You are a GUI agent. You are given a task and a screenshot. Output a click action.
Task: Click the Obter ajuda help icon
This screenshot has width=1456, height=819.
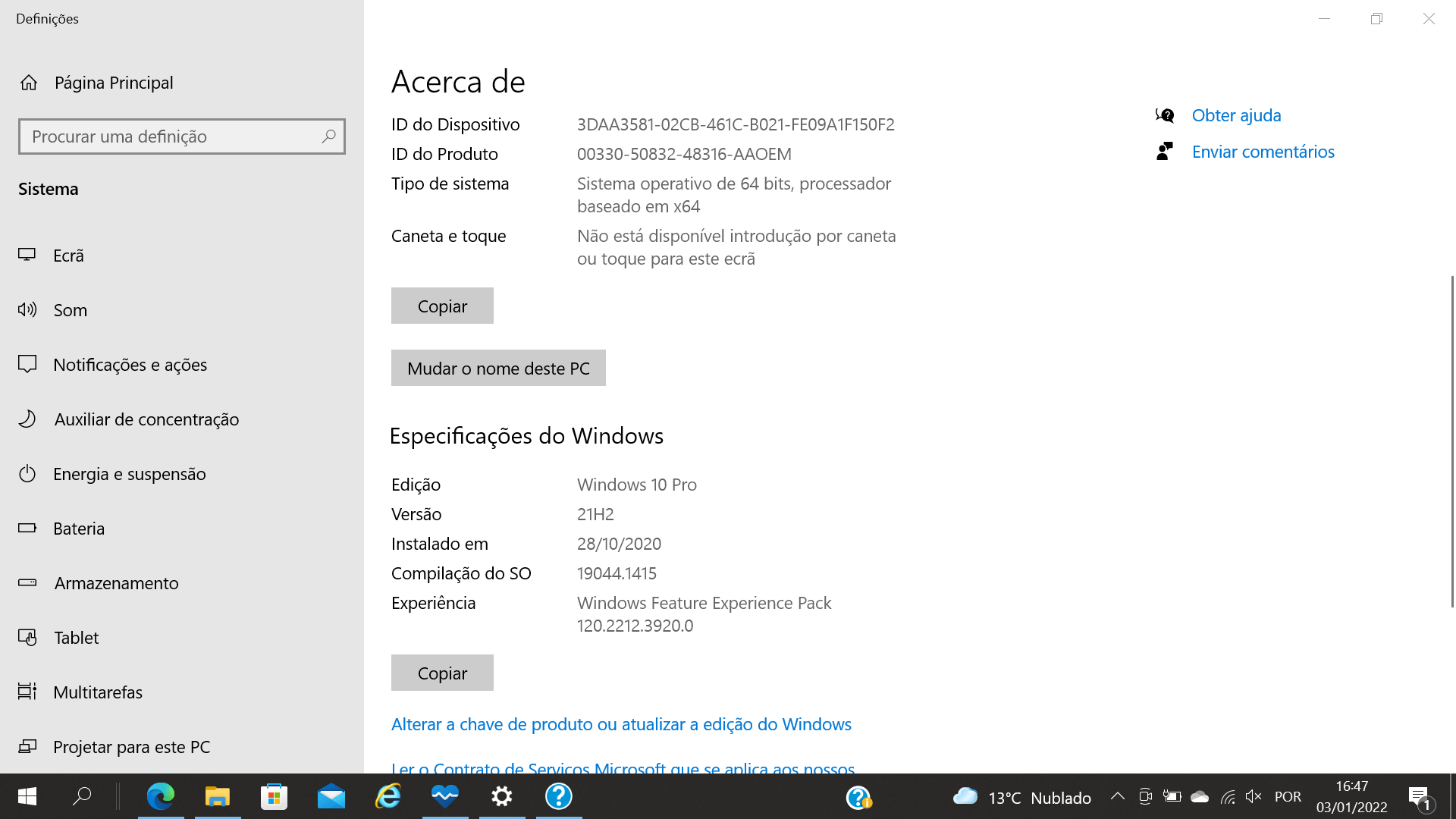tap(1165, 115)
